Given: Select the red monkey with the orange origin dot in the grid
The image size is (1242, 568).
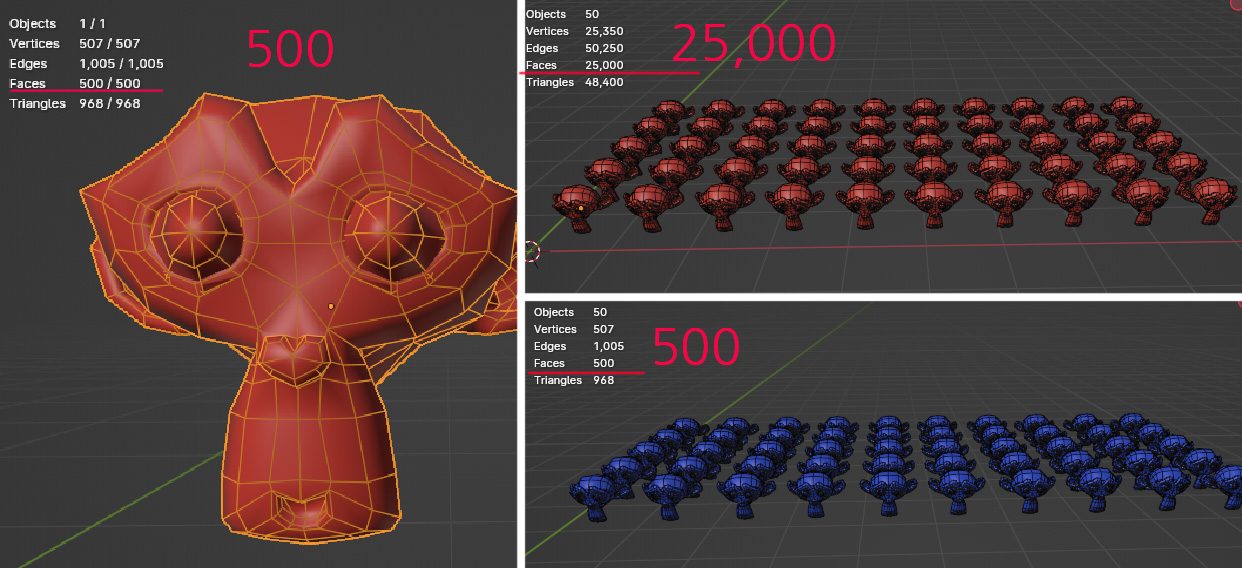Looking at the screenshot, I should [578, 207].
